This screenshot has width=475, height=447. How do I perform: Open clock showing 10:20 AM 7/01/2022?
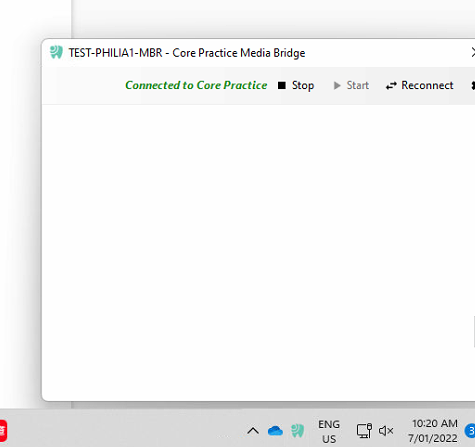433,431
